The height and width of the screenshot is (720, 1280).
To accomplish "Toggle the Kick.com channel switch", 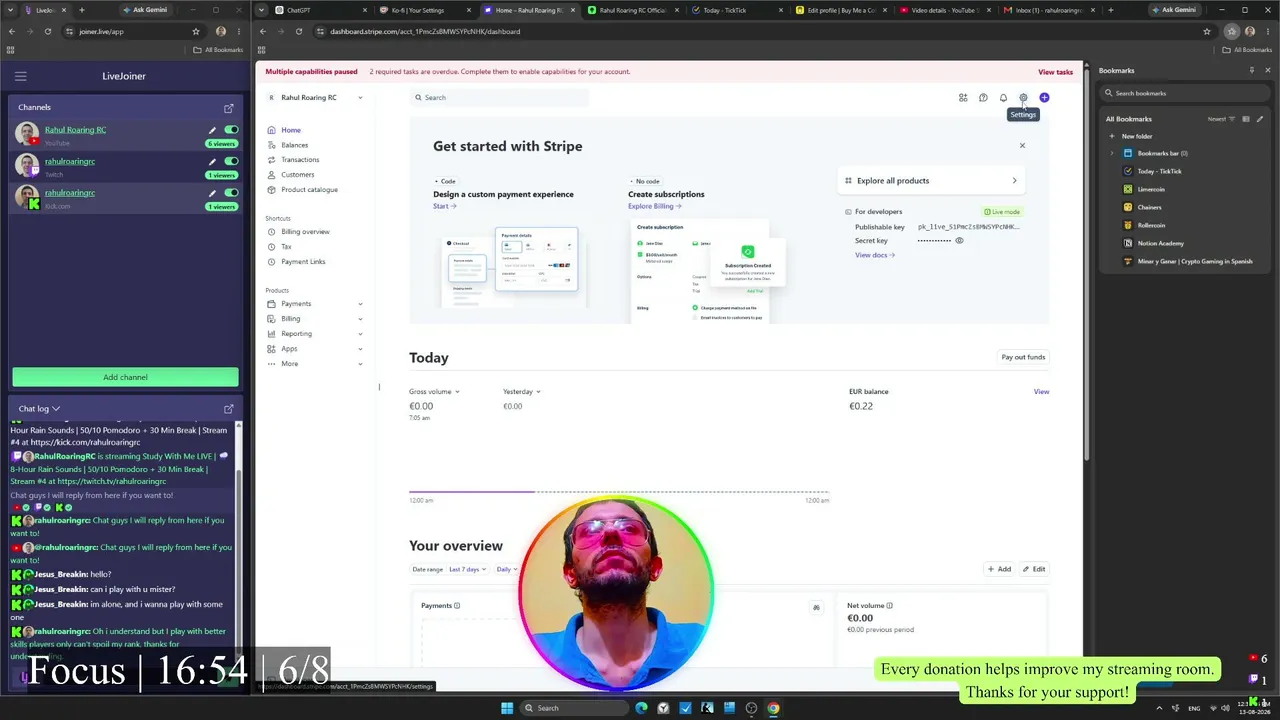I will (232, 193).
